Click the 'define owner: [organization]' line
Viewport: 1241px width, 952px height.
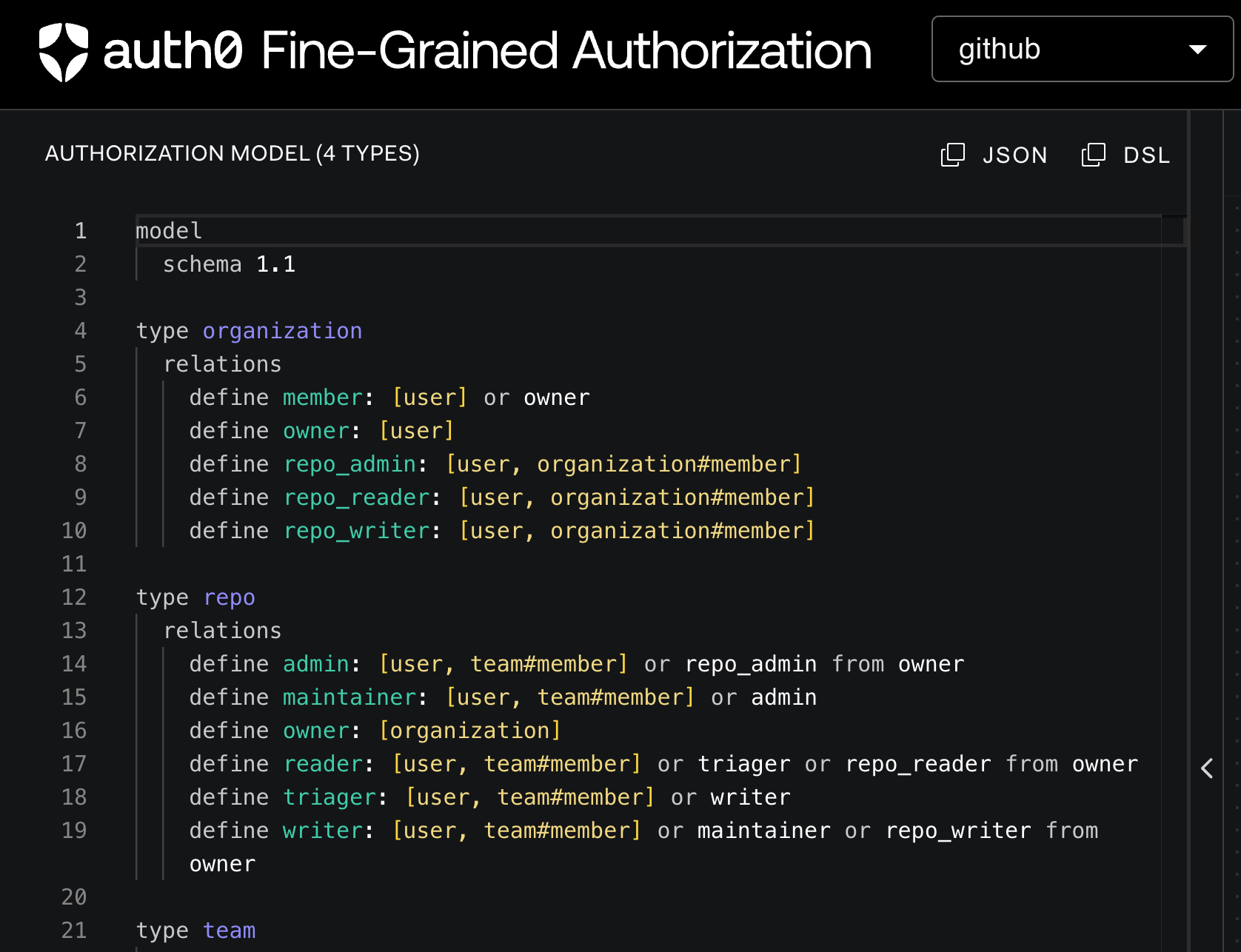coord(375,731)
